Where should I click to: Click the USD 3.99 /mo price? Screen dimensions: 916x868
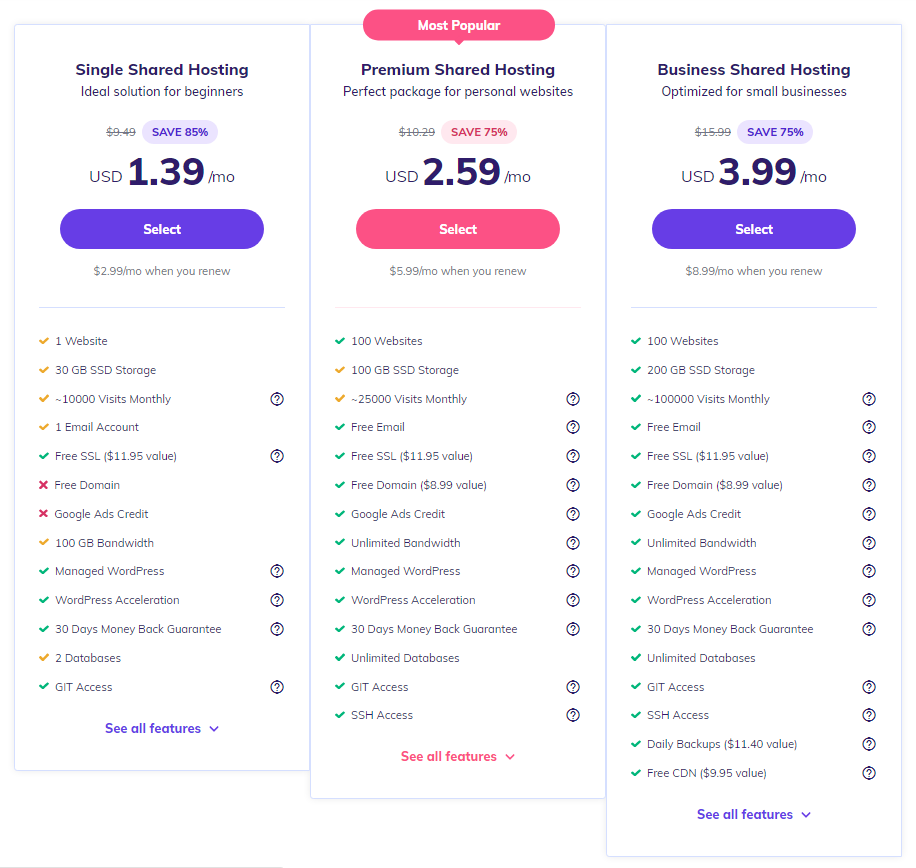[754, 172]
